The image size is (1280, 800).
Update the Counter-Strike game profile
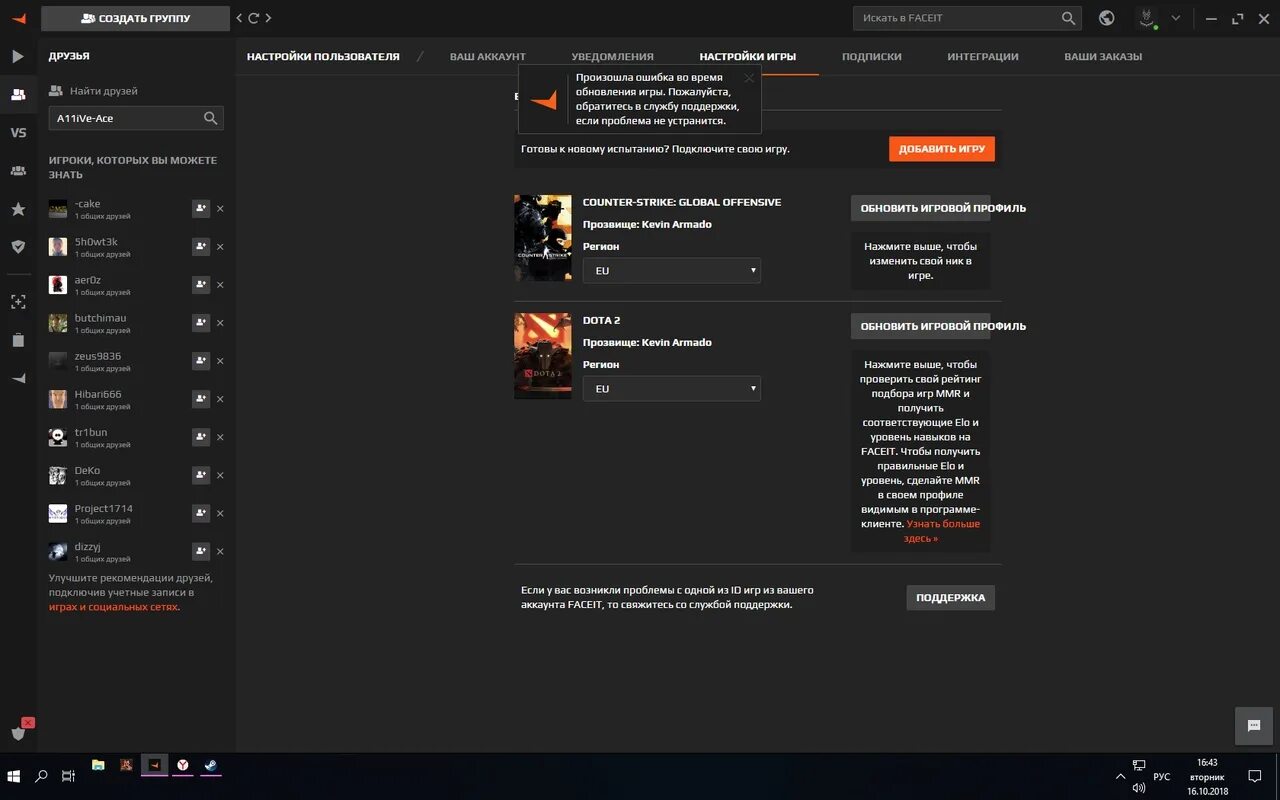click(x=921, y=208)
